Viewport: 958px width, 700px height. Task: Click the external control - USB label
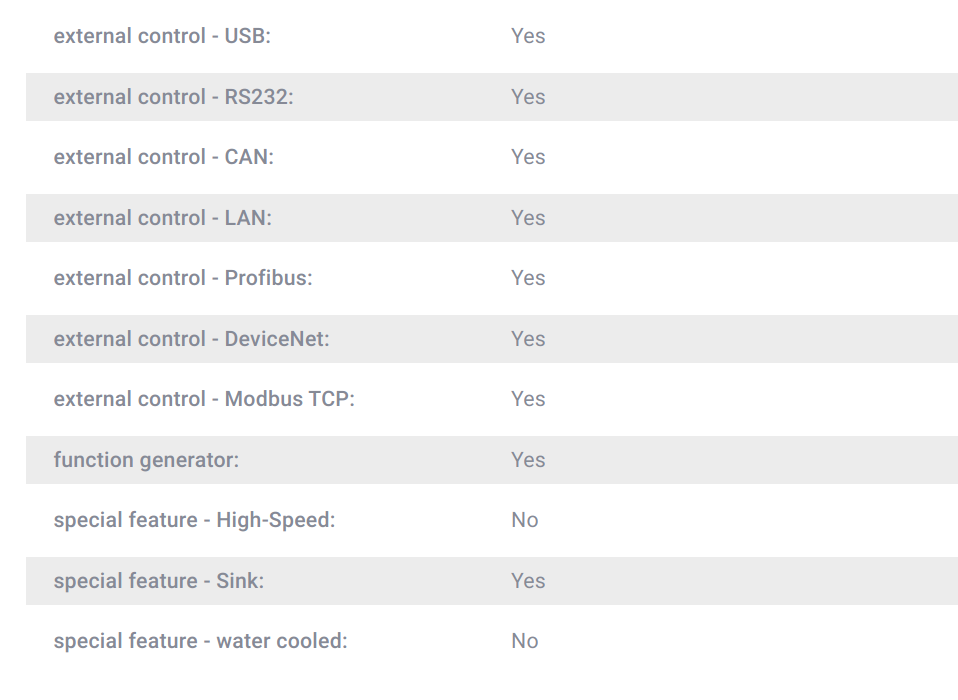coord(162,36)
